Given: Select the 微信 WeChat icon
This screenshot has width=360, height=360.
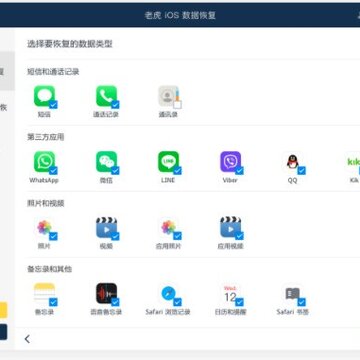Looking at the screenshot, I should [106, 162].
